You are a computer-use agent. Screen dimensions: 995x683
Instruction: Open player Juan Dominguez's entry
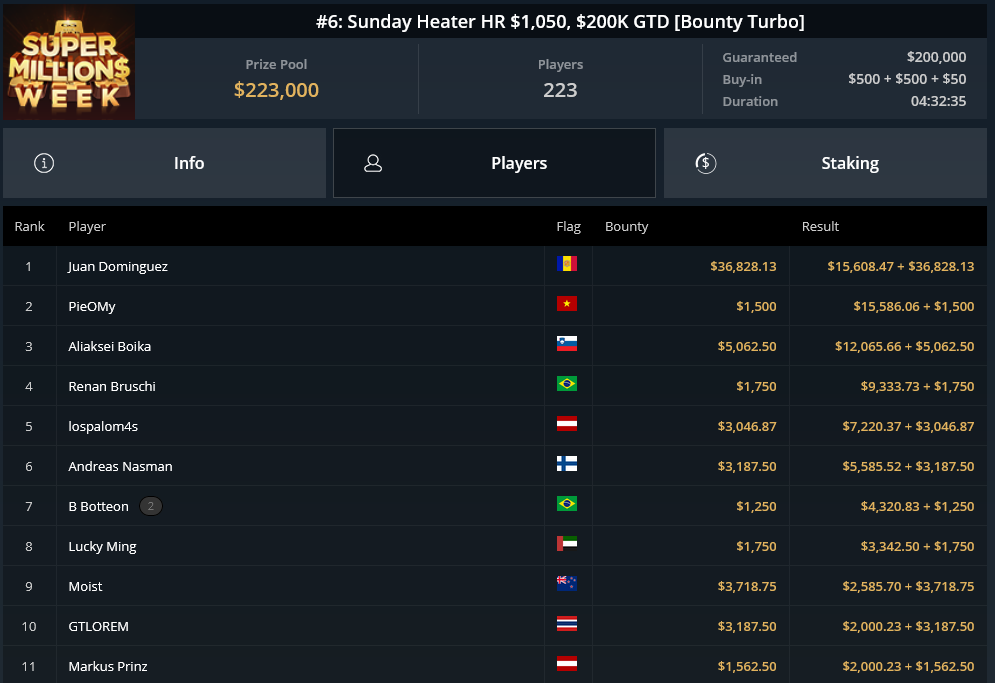click(118, 267)
